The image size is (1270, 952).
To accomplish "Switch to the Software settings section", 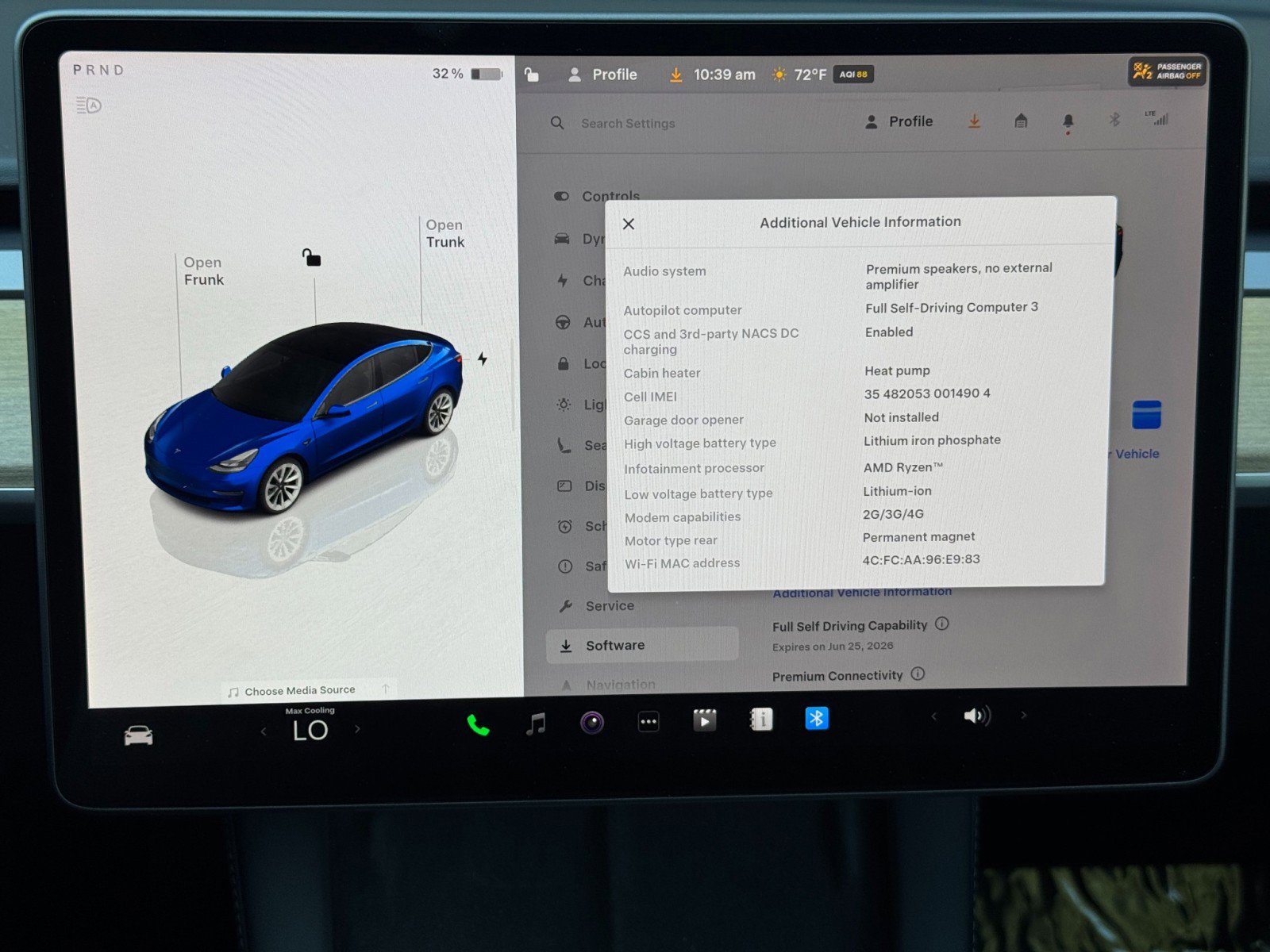I will (618, 645).
